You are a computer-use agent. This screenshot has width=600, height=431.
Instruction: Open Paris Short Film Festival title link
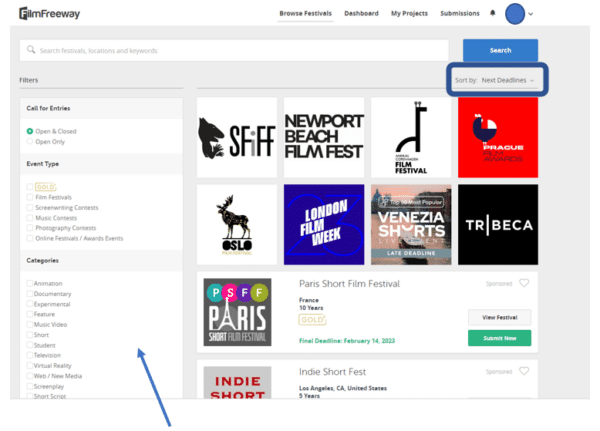349,284
